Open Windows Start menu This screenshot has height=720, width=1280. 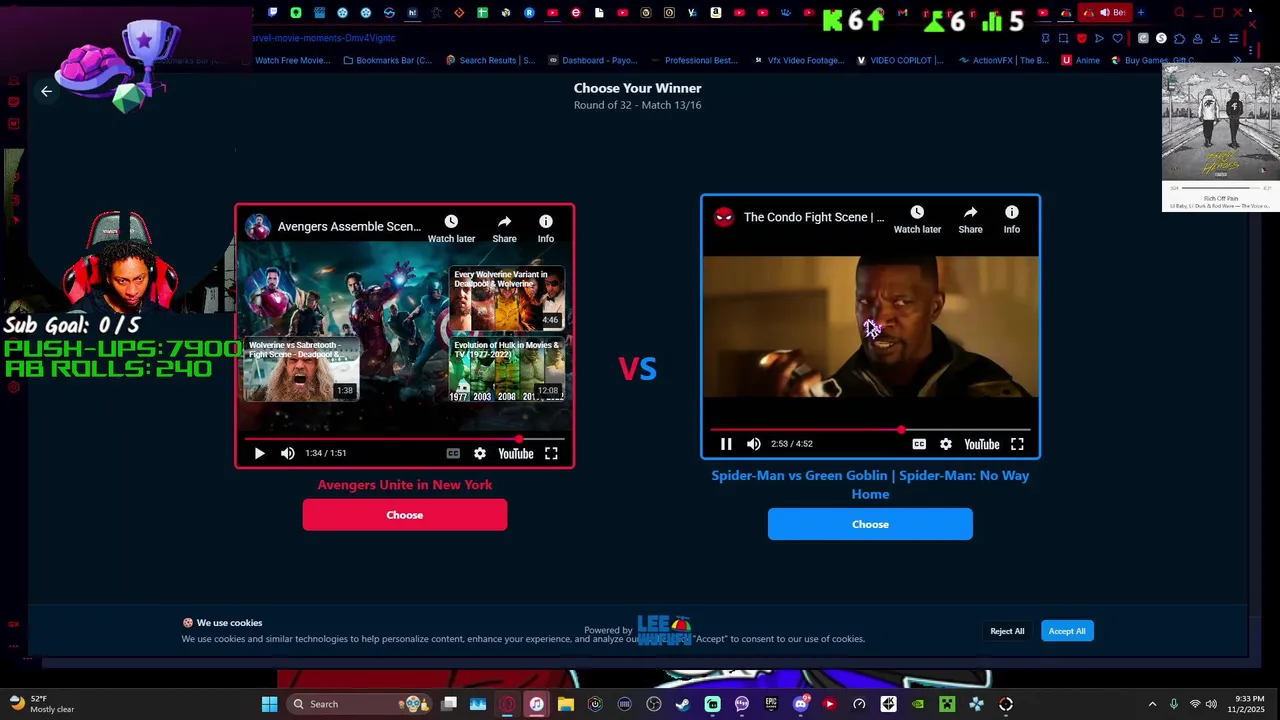(x=269, y=704)
